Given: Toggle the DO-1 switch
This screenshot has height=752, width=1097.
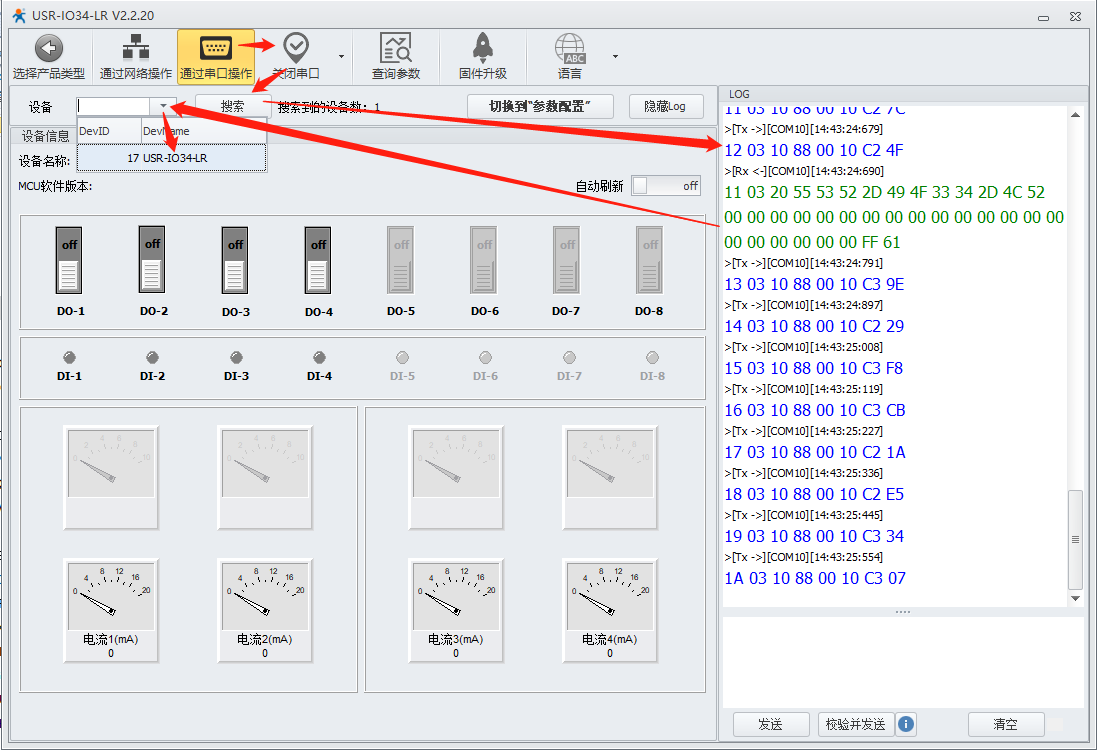Looking at the screenshot, I should coord(69,260).
